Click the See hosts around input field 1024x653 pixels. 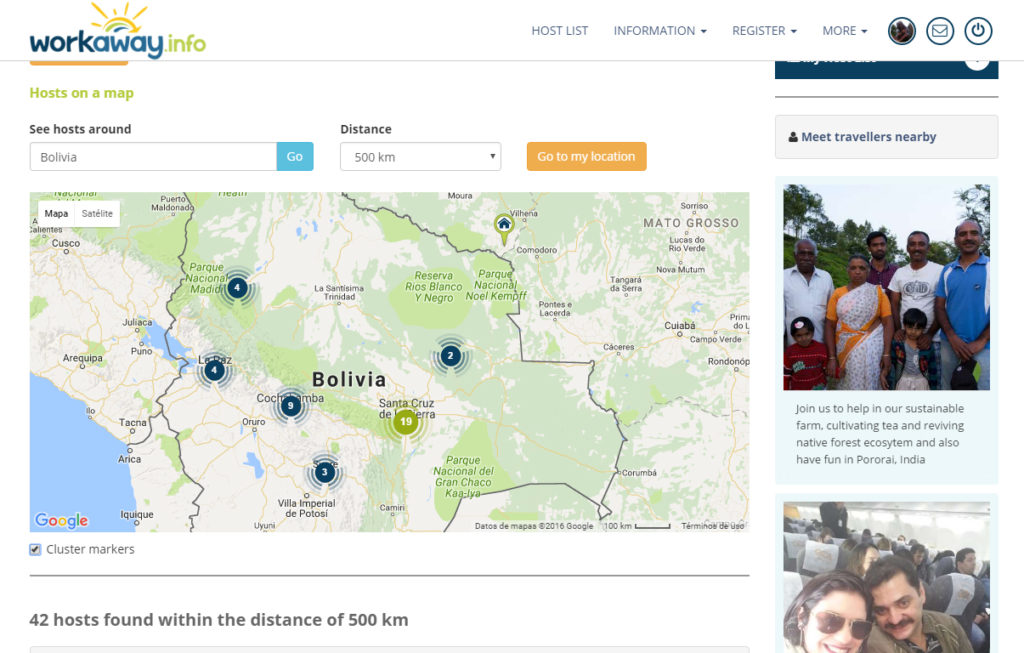(153, 157)
